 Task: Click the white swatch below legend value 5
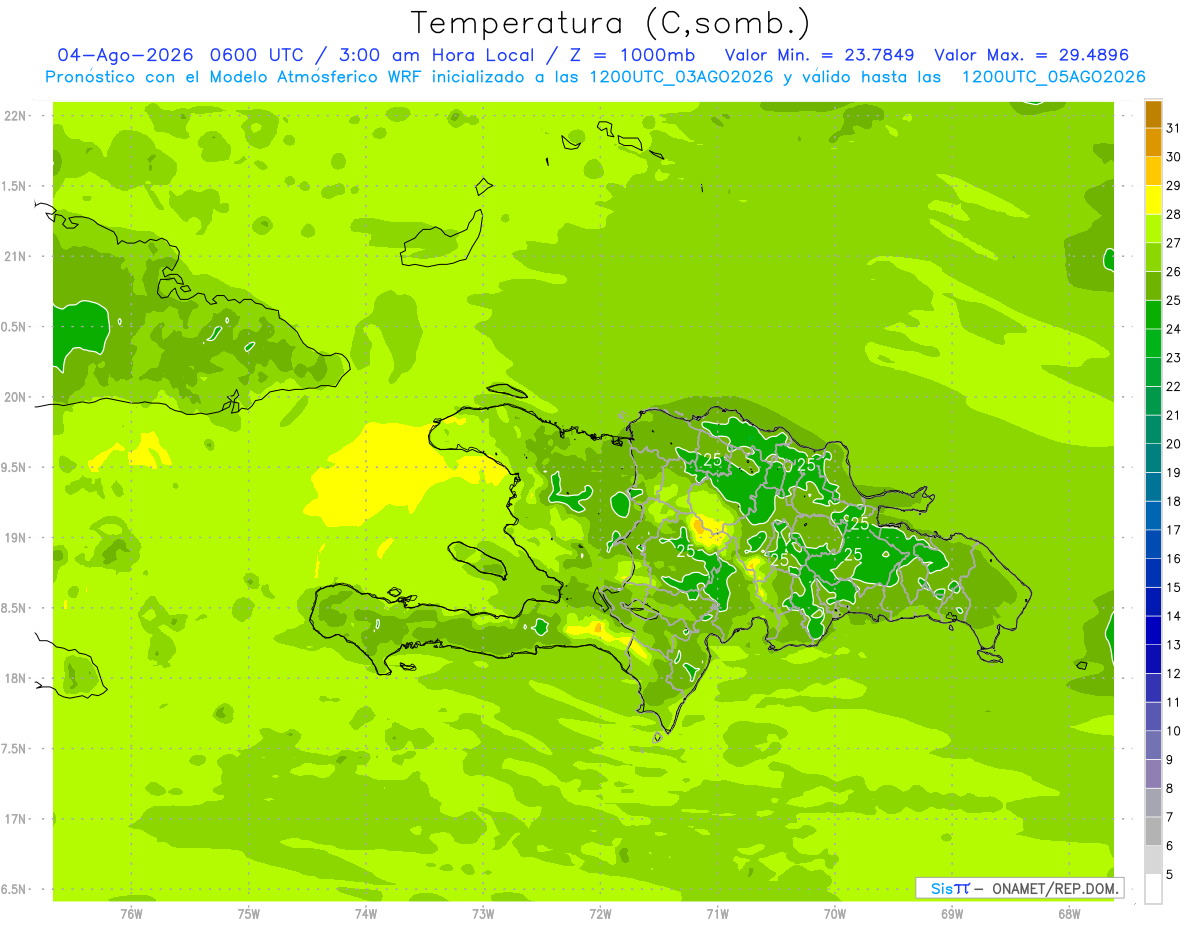[x=1153, y=889]
